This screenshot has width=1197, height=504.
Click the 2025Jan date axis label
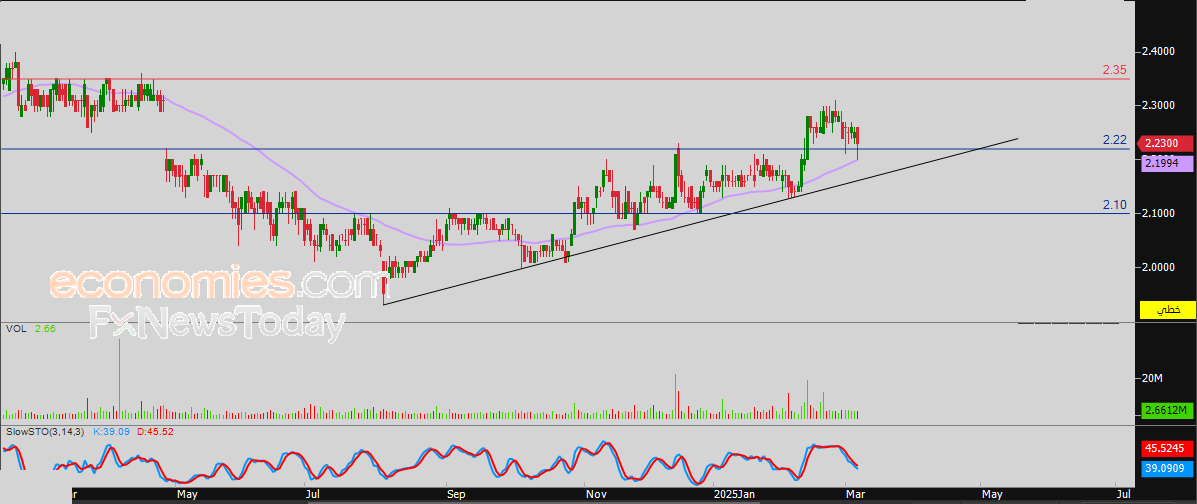click(x=734, y=495)
